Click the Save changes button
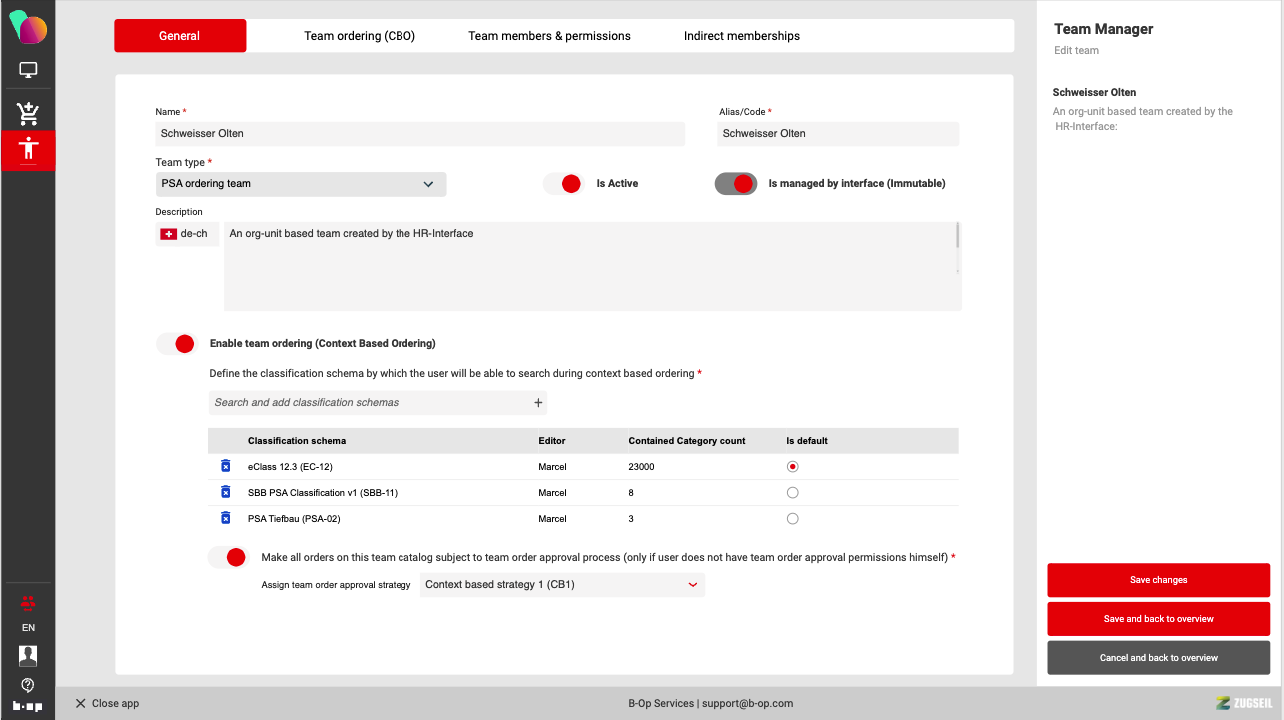 point(1158,580)
